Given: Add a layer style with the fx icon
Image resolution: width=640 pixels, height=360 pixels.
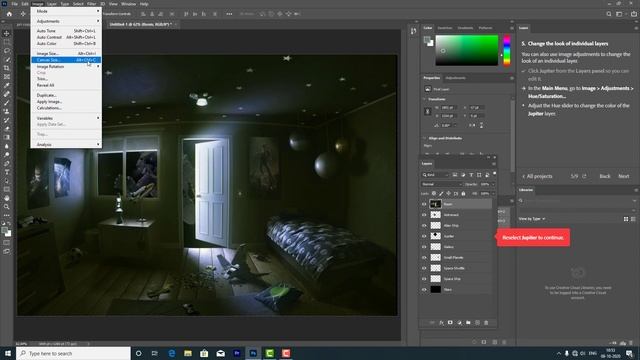Looking at the screenshot, I should (x=441, y=322).
